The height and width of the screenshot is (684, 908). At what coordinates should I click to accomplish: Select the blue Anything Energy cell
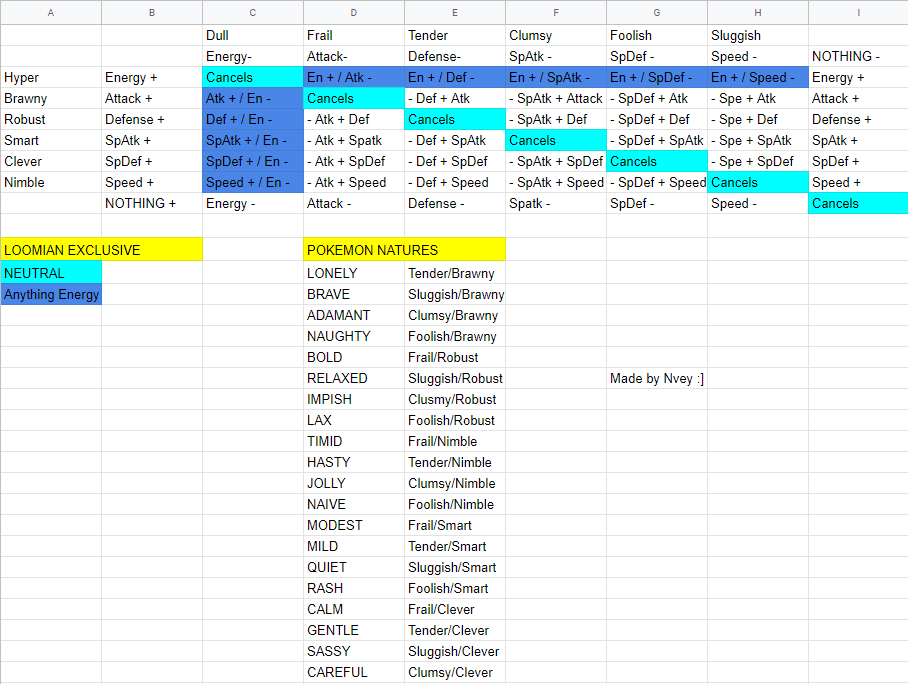pos(51,294)
